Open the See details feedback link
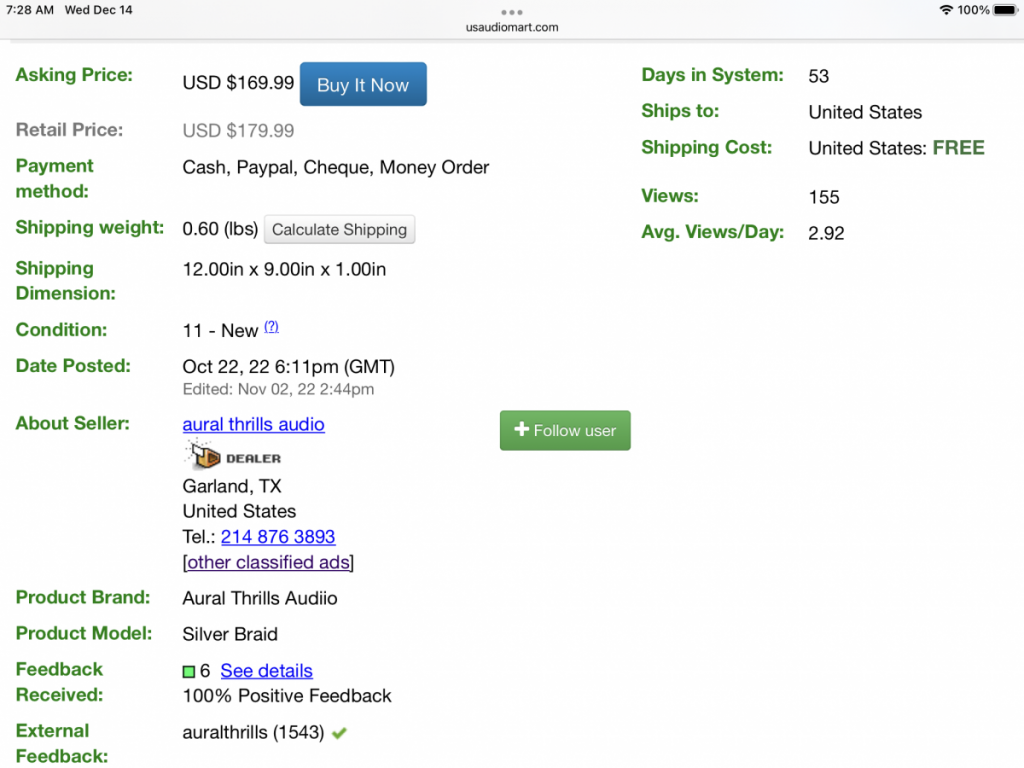Viewport: 1024px width, 768px height. 266,671
